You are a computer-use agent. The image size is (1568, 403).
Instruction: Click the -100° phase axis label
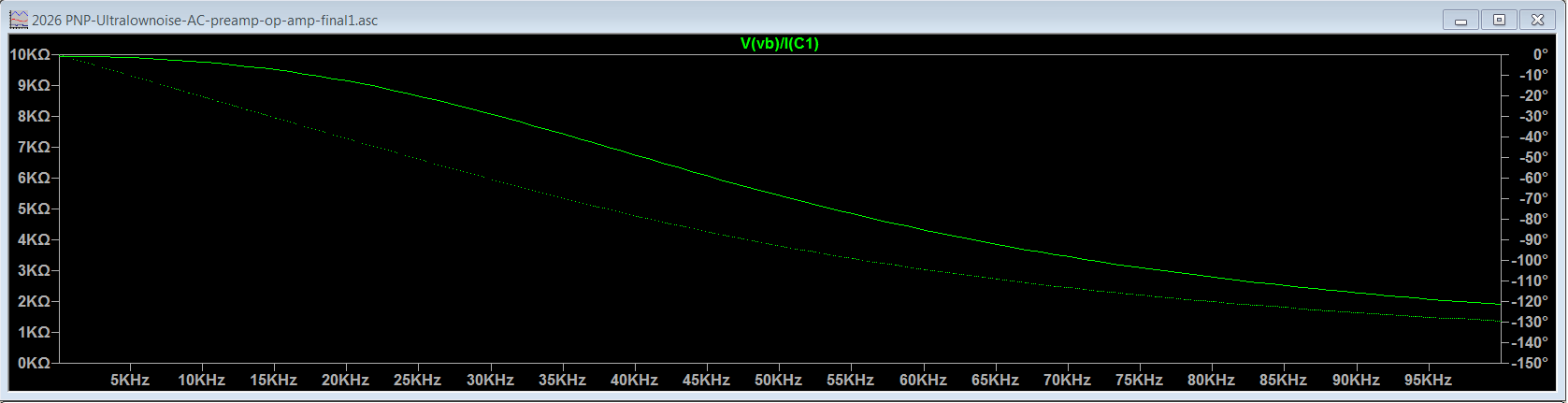1530,261
